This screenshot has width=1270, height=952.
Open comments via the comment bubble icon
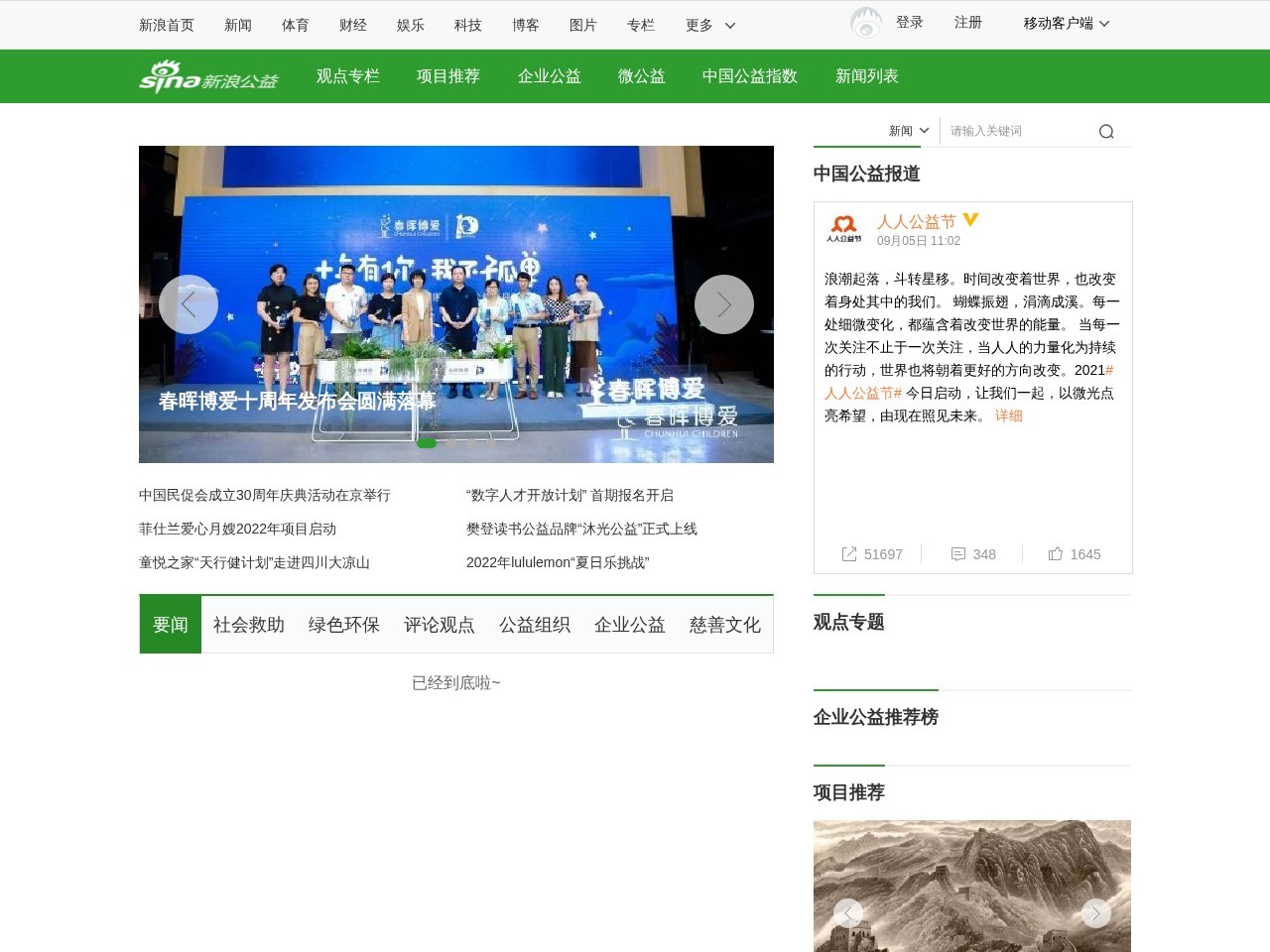click(x=958, y=553)
